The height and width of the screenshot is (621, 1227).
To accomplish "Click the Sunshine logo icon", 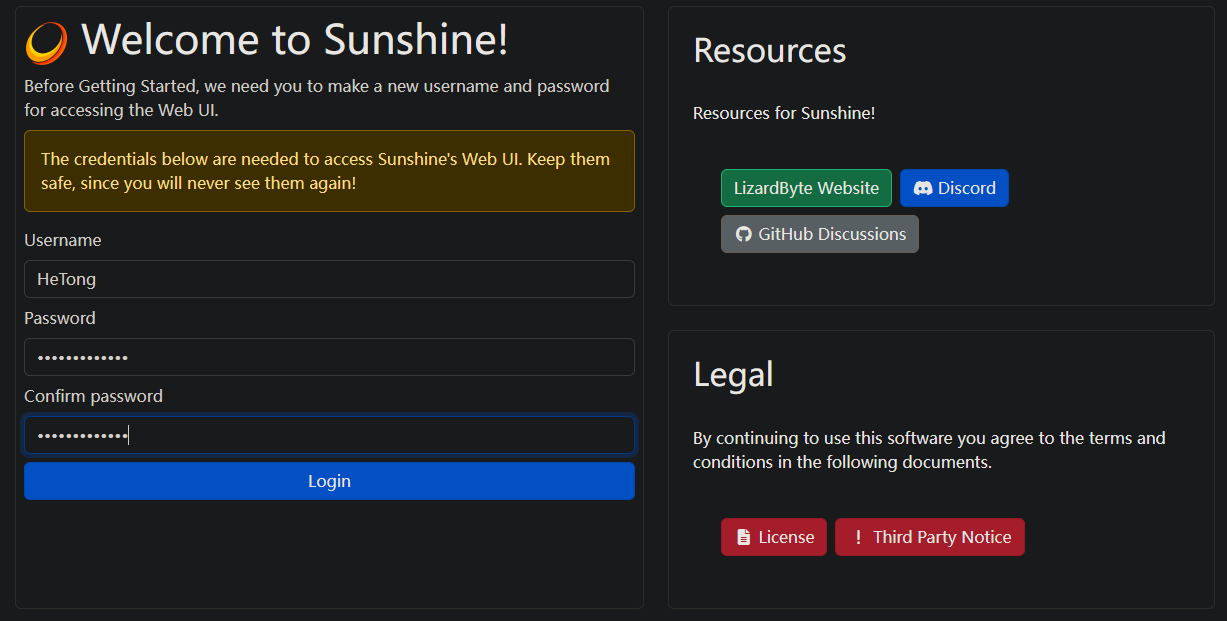I will click(46, 43).
